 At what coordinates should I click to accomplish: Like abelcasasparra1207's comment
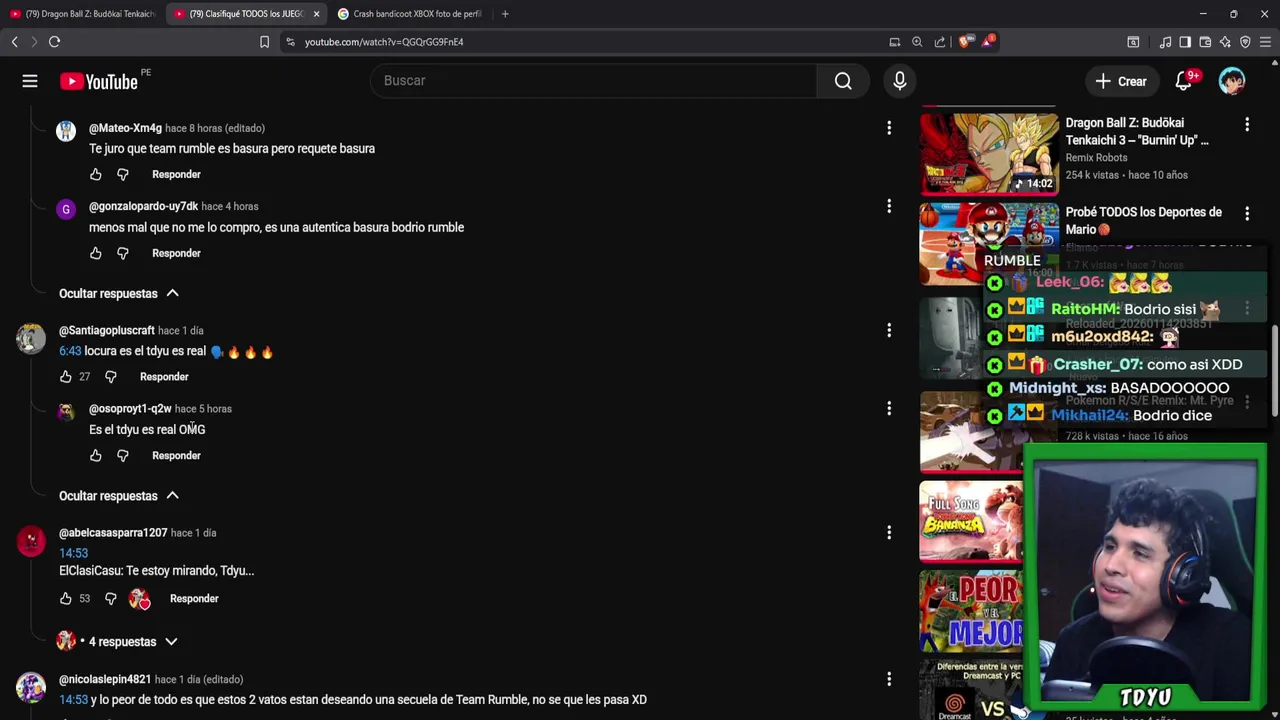click(66, 599)
